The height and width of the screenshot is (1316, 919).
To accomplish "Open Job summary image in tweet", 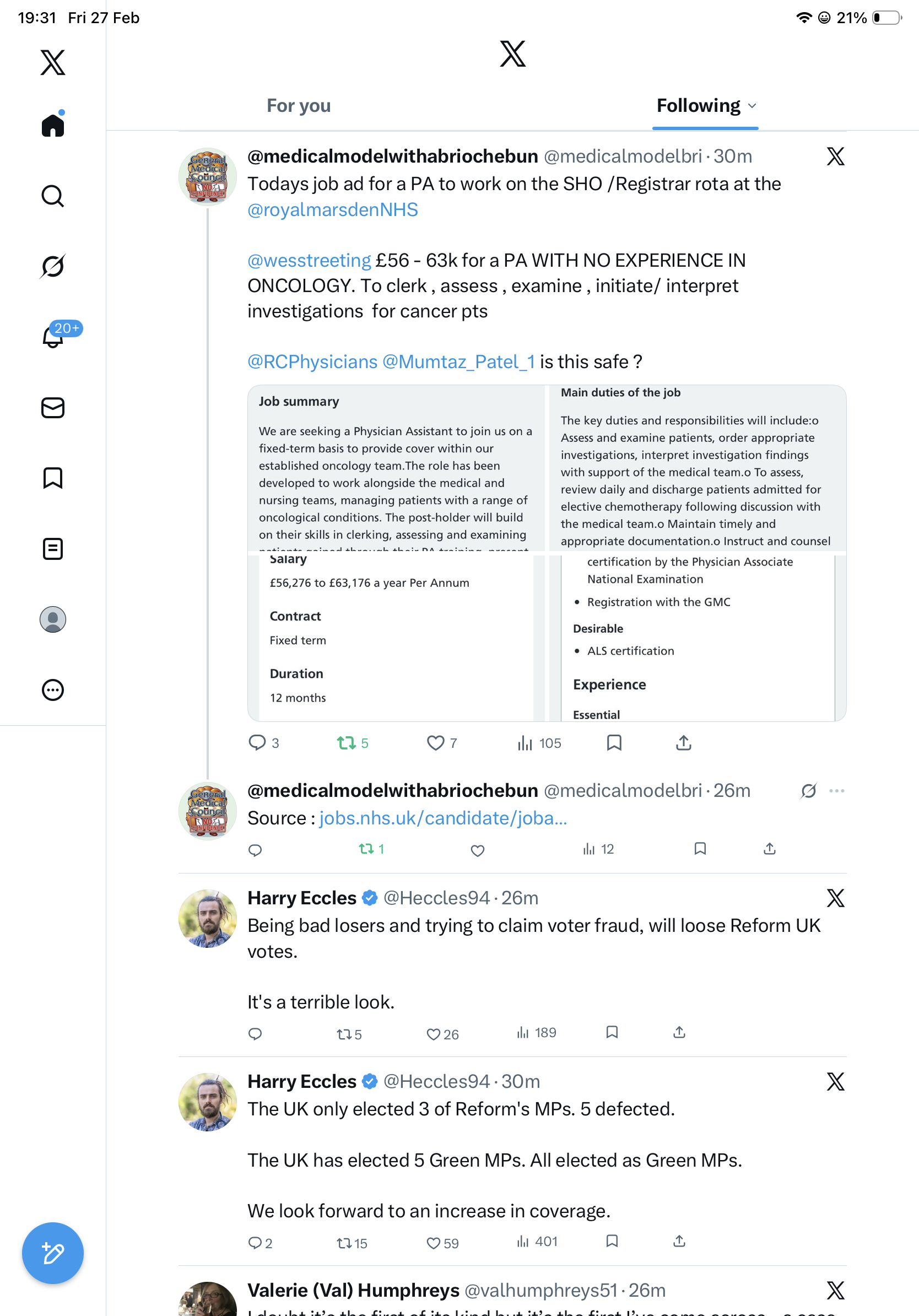I will click(x=396, y=468).
